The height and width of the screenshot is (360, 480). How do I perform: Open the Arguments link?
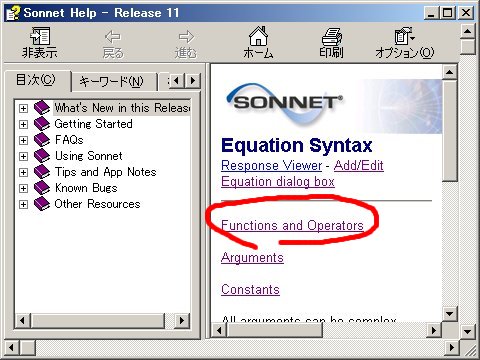click(x=252, y=258)
